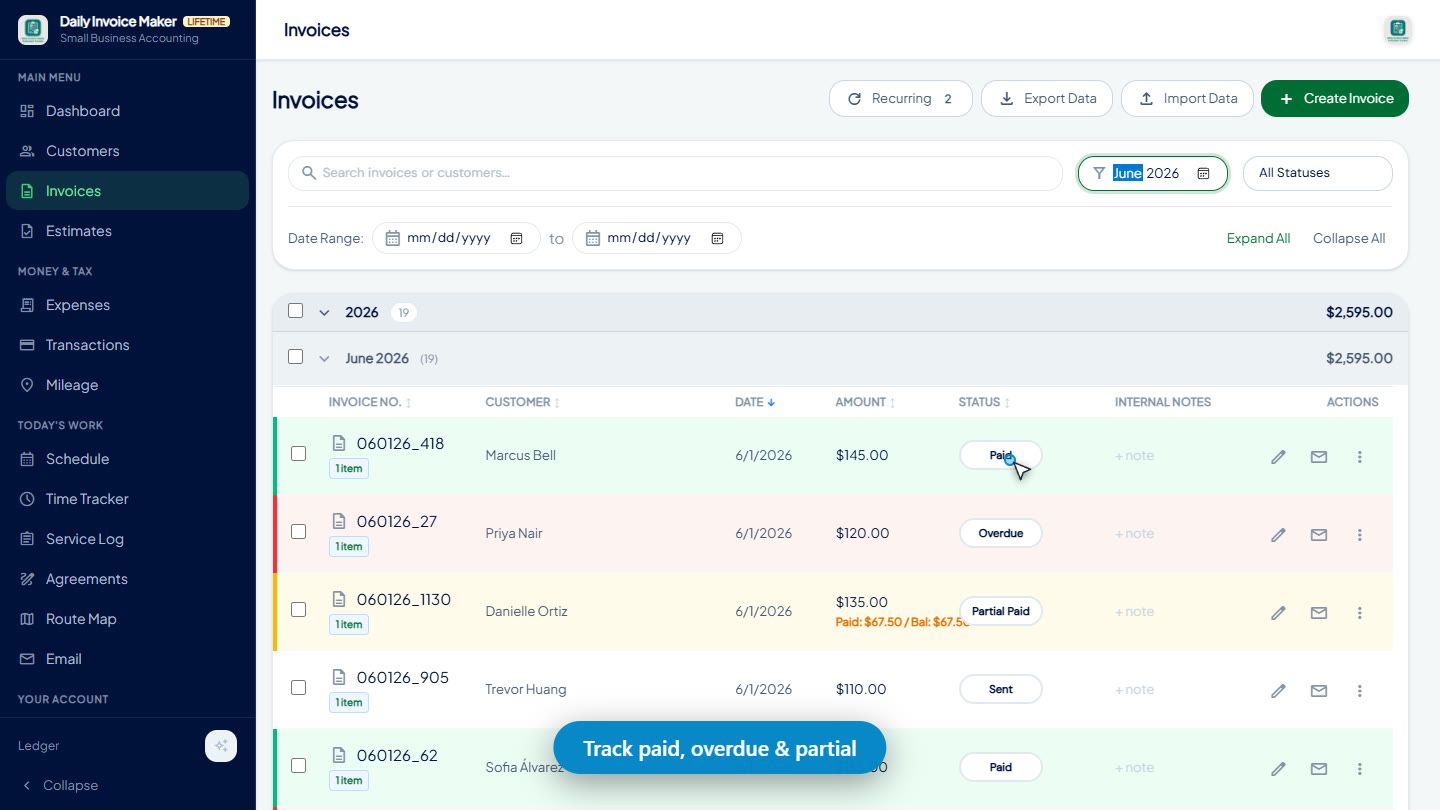
Task: Edit Trevor Huang invoice with pencil icon
Action: click(x=1278, y=691)
